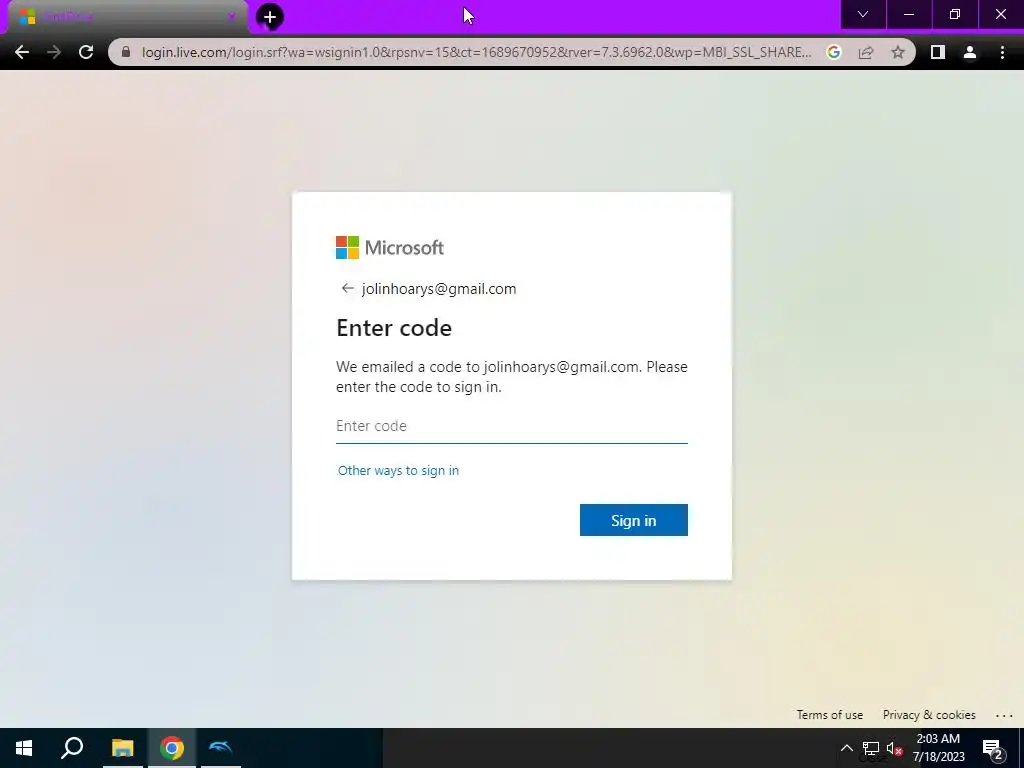Open Chrome's three-dot menu
The width and height of the screenshot is (1024, 768).
1002,52
